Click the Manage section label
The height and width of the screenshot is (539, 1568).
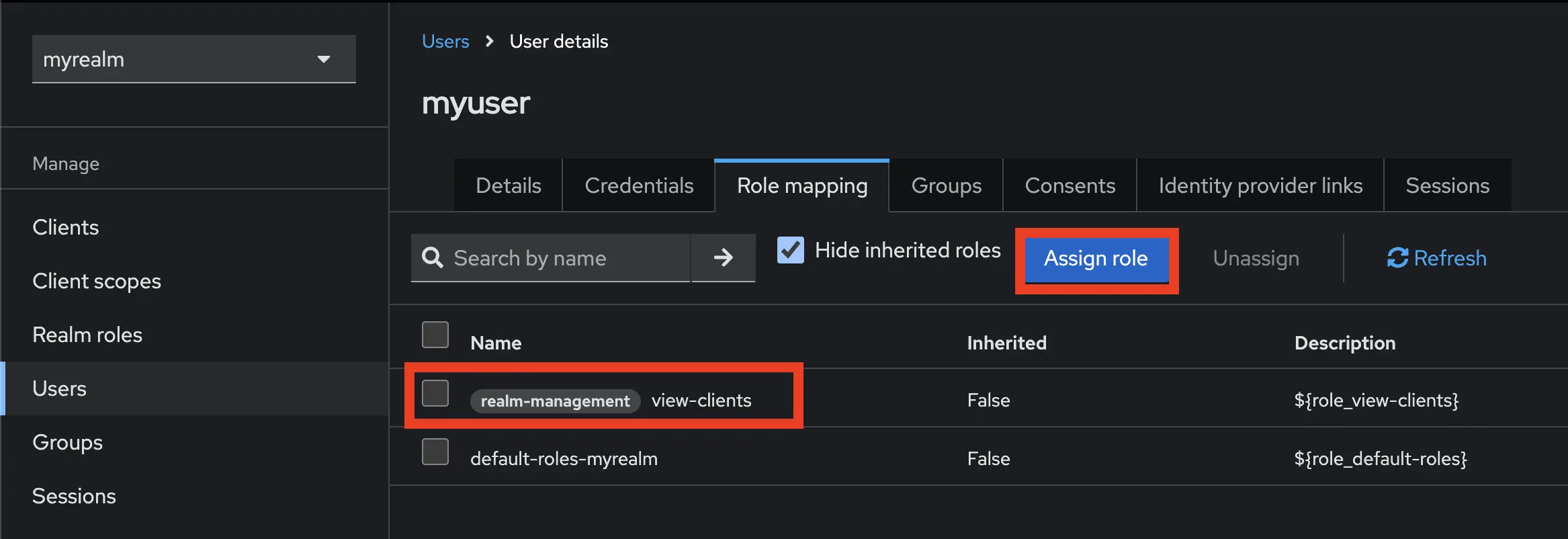(x=66, y=164)
